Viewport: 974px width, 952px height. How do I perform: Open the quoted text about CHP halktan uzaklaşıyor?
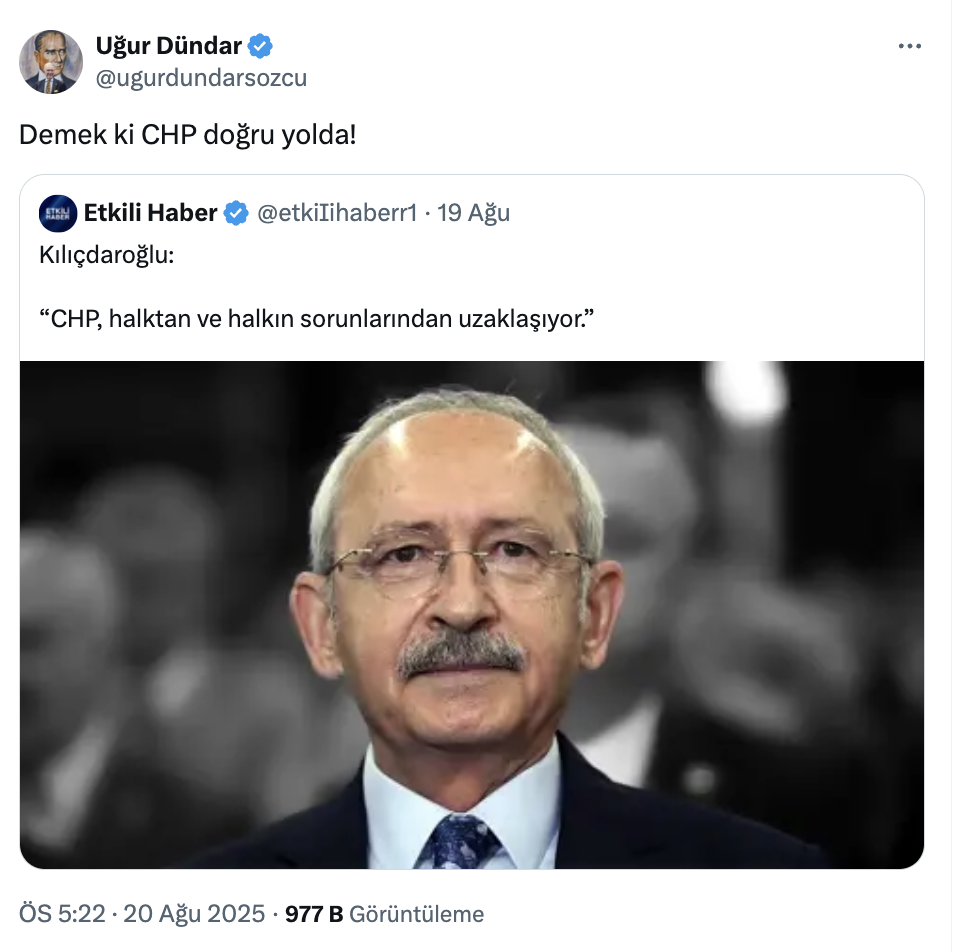(x=317, y=319)
